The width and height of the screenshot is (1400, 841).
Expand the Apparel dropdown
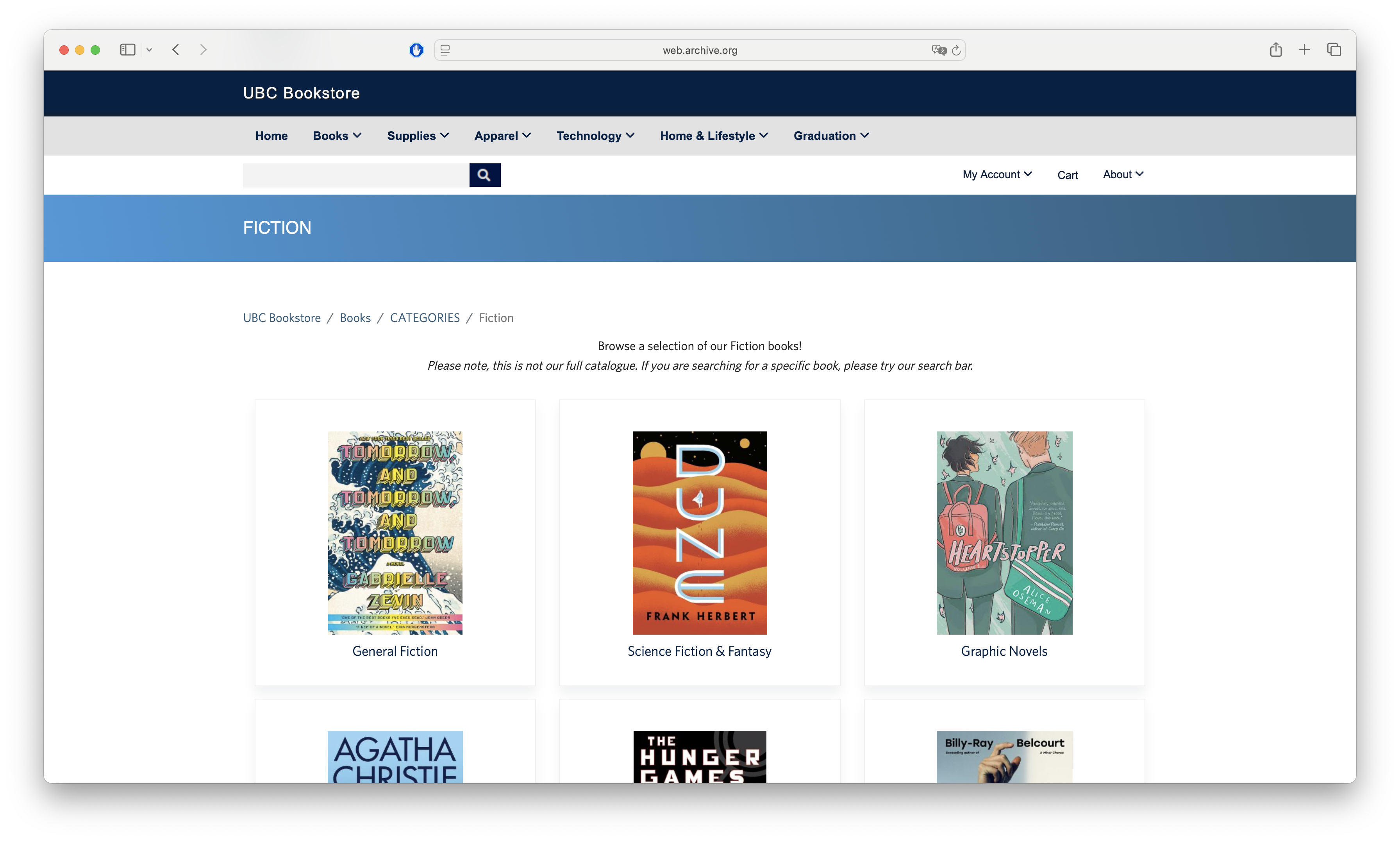[502, 136]
